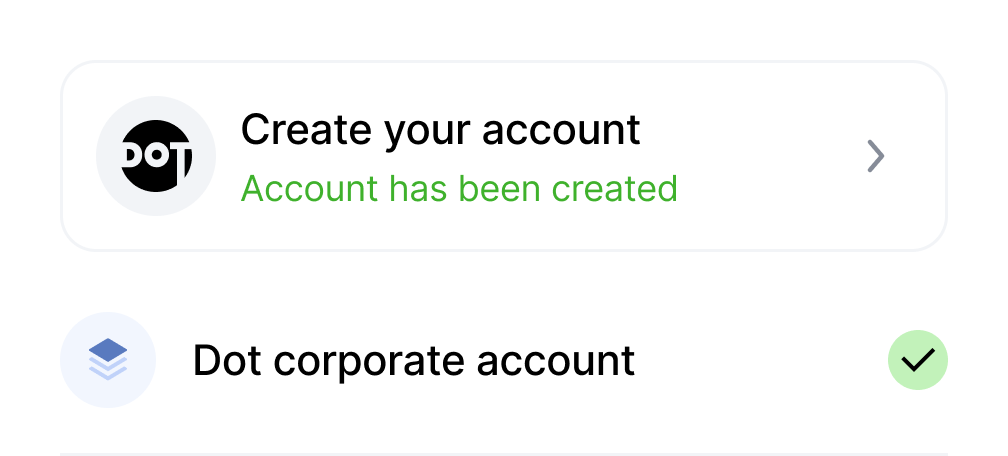Select the Create your account entry

pos(503,156)
